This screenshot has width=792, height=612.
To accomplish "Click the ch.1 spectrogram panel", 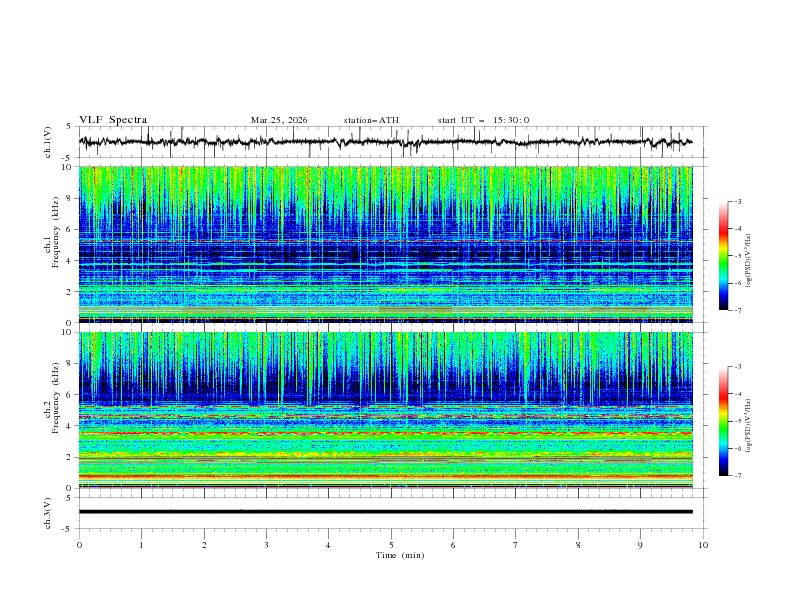I will tap(385, 244).
